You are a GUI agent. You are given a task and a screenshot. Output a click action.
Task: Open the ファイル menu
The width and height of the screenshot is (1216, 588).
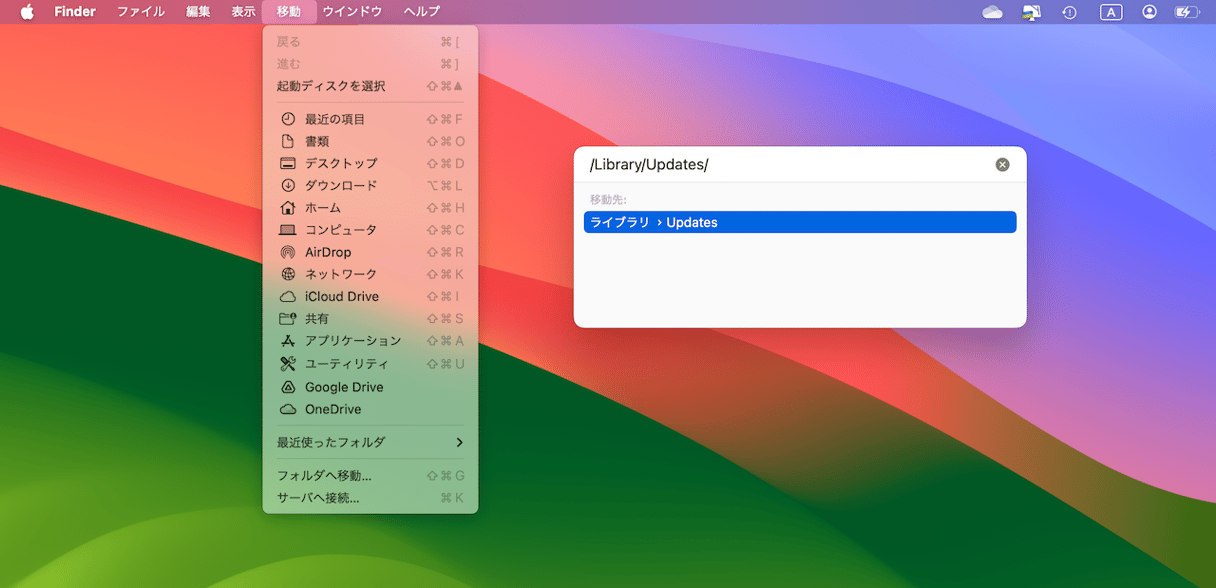coord(141,12)
